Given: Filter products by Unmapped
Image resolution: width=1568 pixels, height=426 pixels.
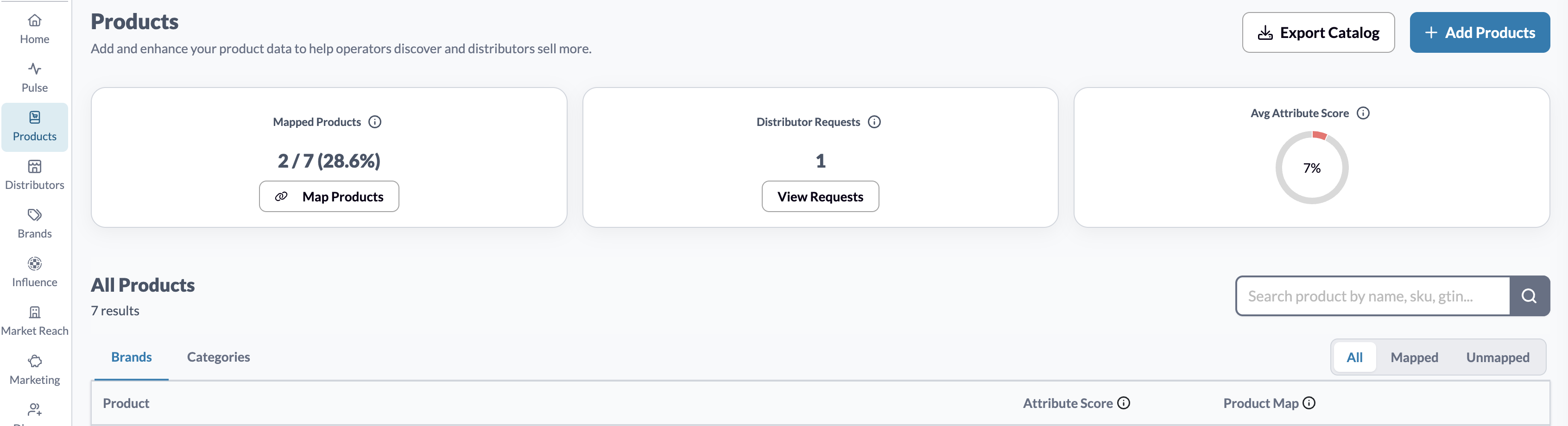Looking at the screenshot, I should click(x=1498, y=357).
